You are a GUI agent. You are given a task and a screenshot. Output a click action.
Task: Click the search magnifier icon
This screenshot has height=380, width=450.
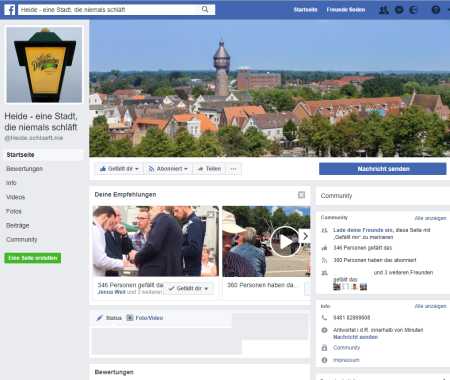click(x=205, y=9)
